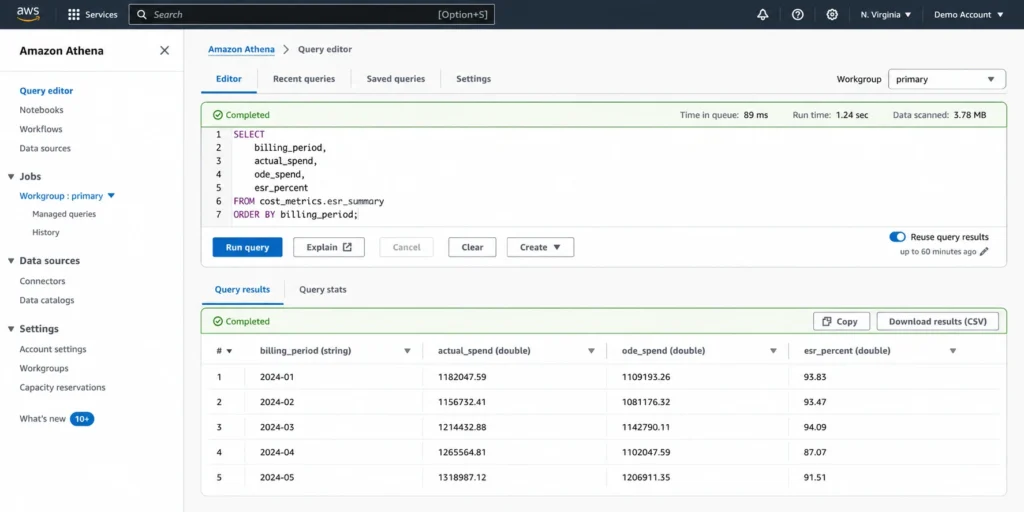The width and height of the screenshot is (1024, 512).
Task: Click the billing_period value 2024-01
Action: [x=277, y=377]
